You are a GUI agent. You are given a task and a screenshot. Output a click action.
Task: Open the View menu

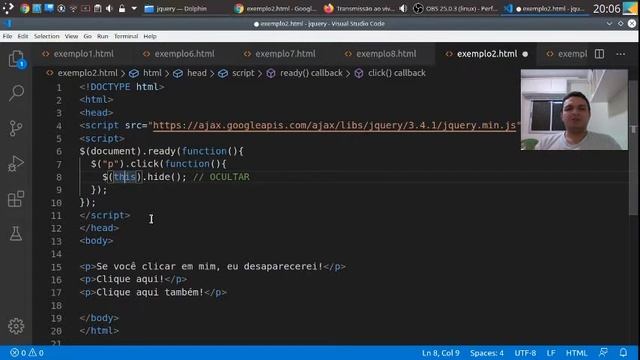click(71, 36)
